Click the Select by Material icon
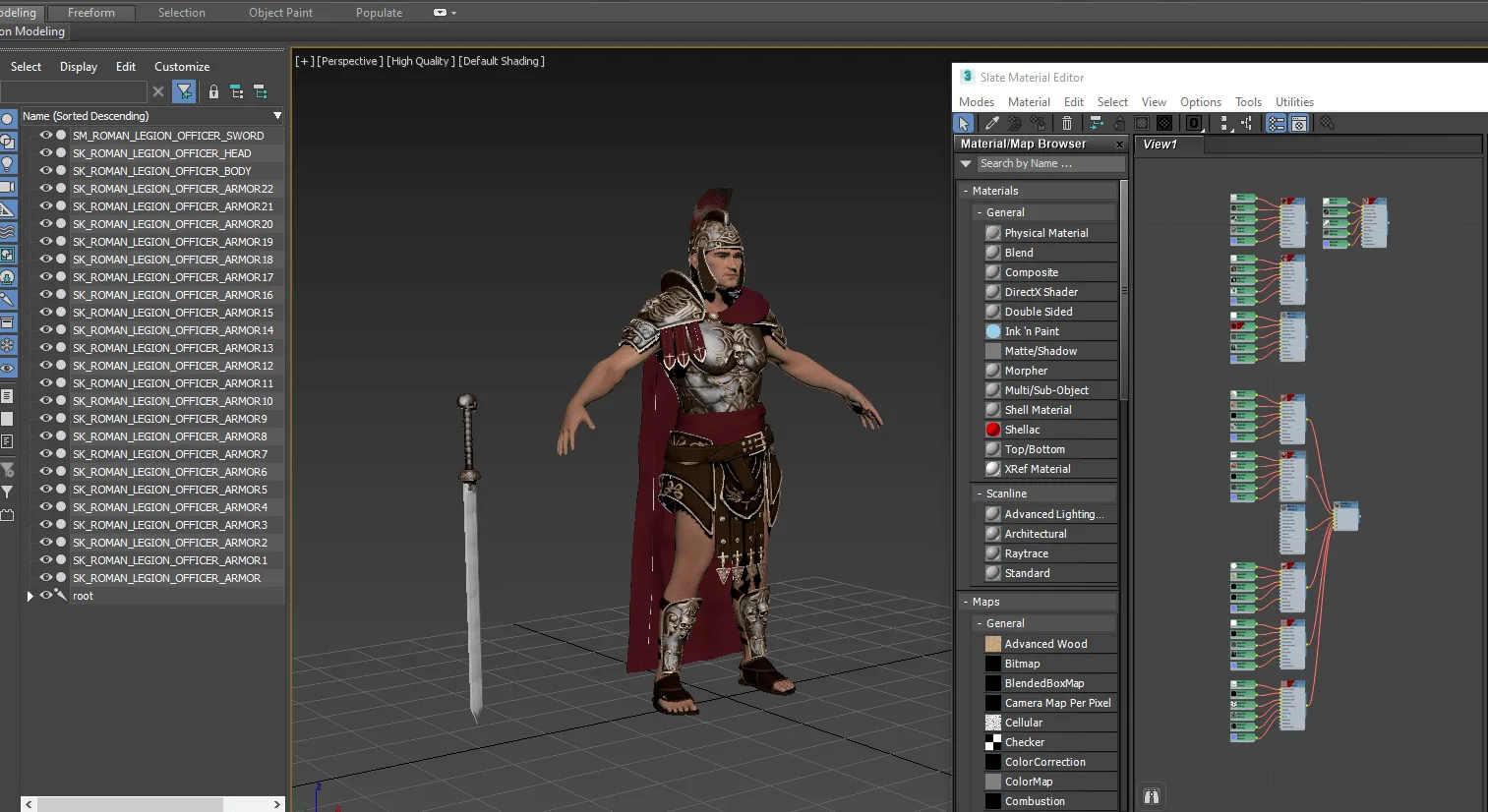 coord(1328,123)
